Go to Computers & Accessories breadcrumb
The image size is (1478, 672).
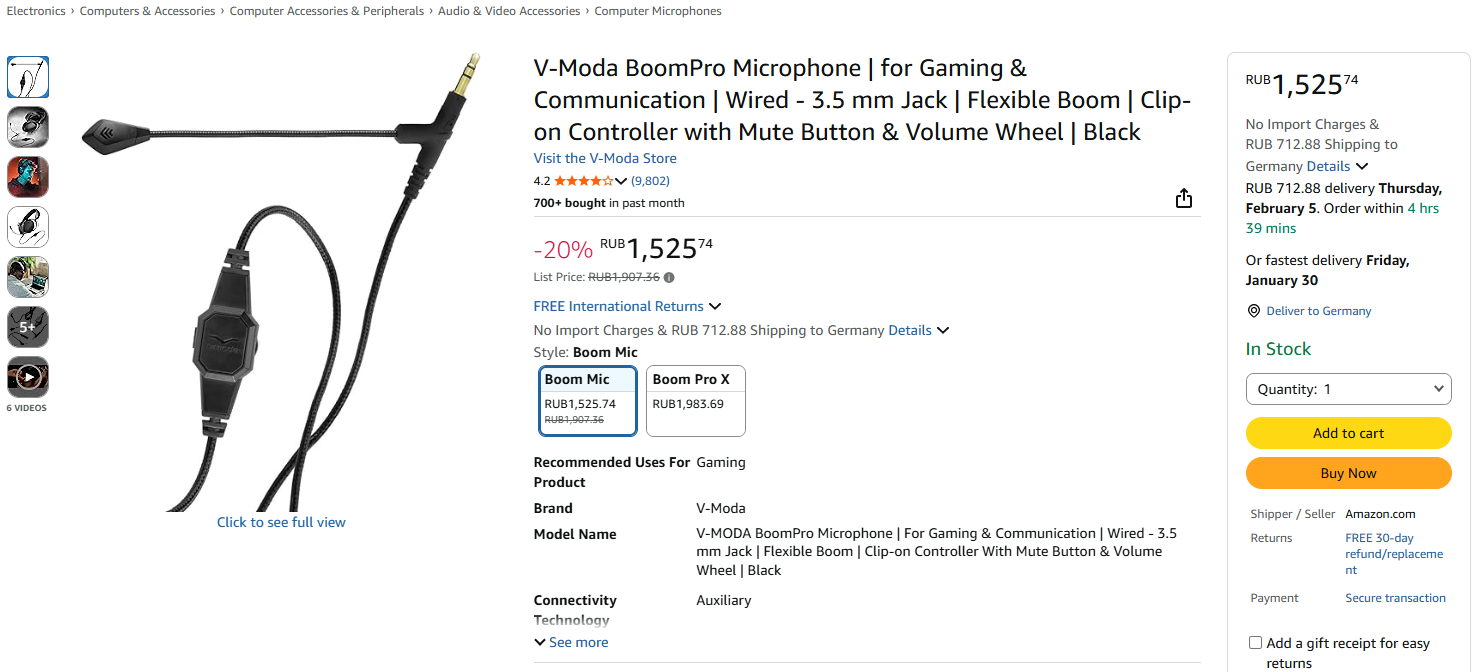pos(147,11)
